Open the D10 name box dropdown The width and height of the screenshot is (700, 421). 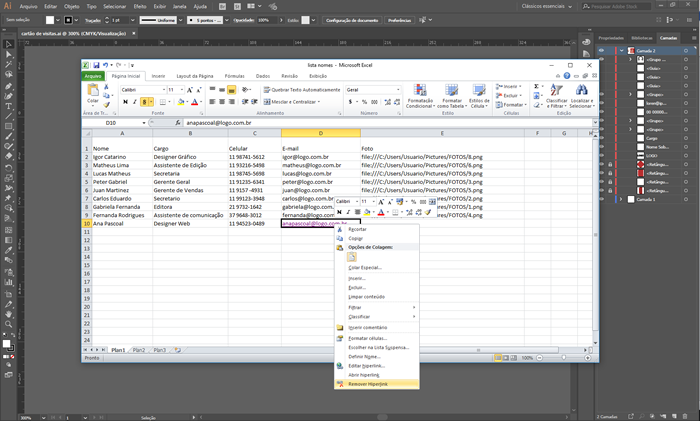[144, 123]
